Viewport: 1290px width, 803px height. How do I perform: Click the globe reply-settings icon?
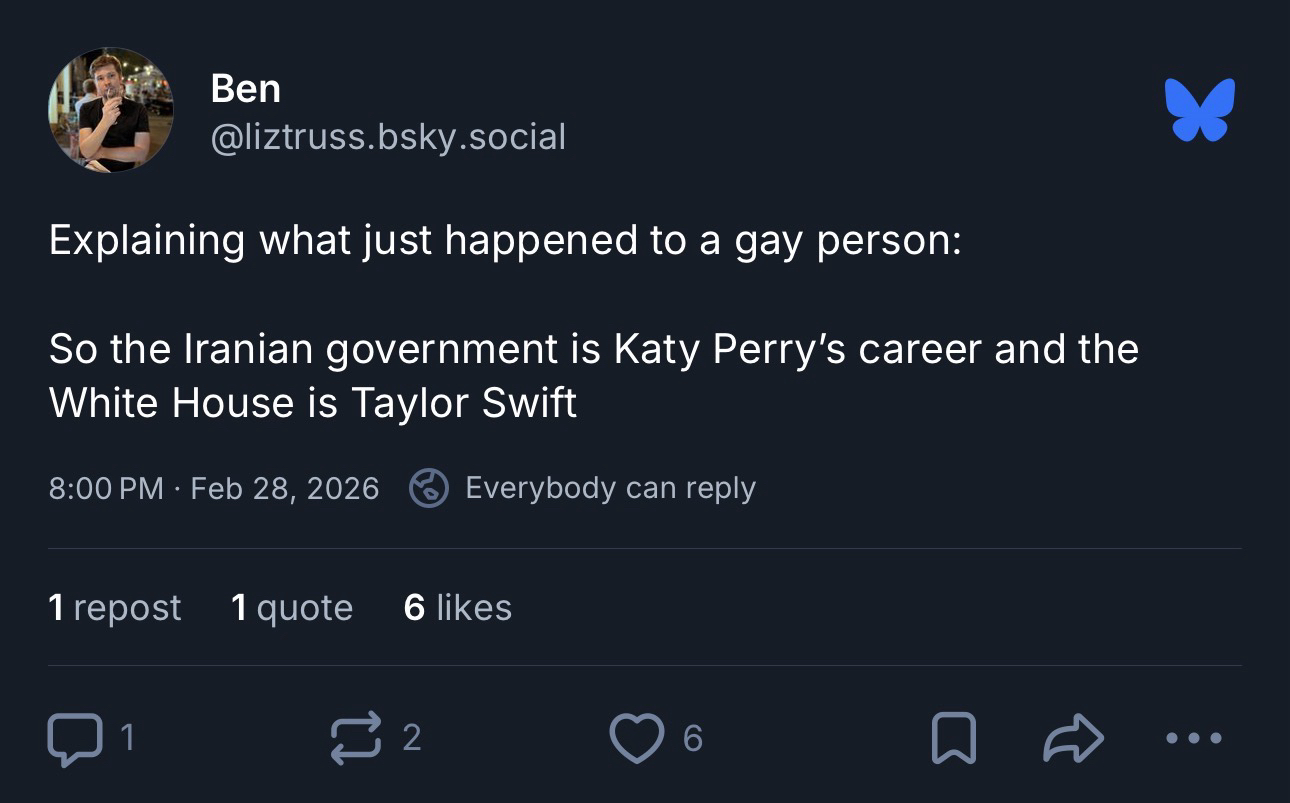pyautogui.click(x=428, y=488)
